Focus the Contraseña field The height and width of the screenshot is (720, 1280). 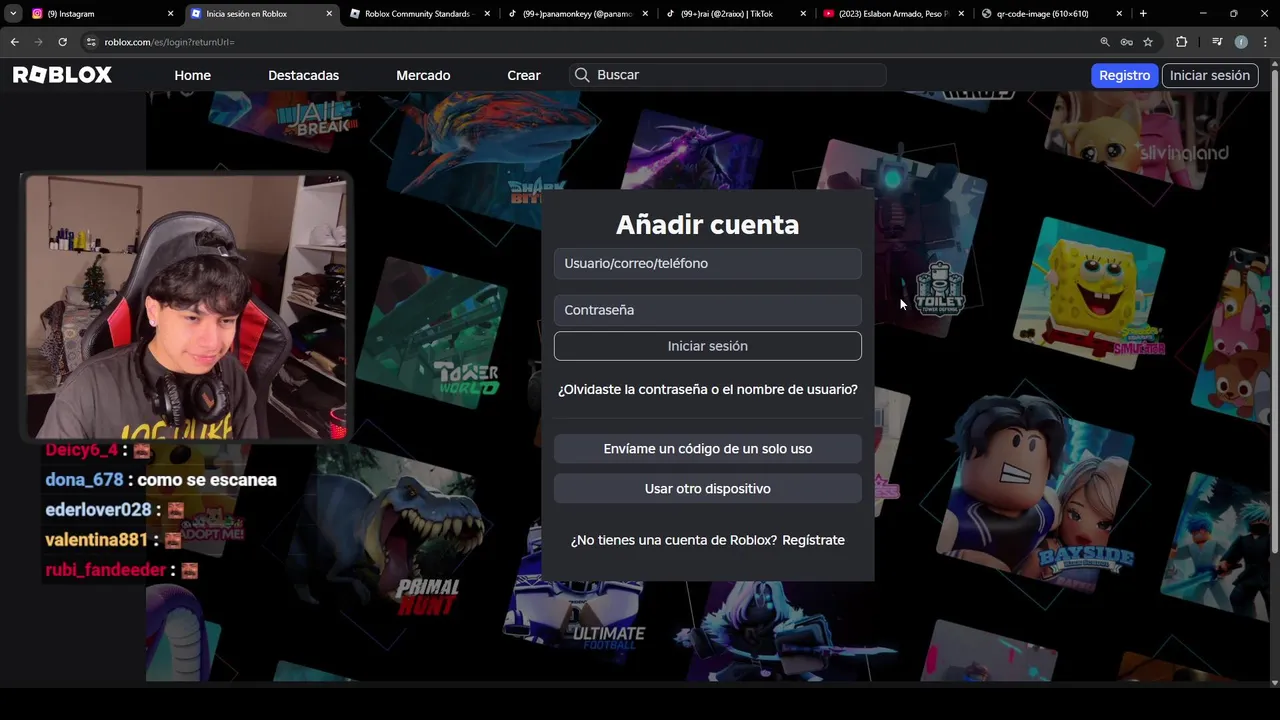coord(707,310)
